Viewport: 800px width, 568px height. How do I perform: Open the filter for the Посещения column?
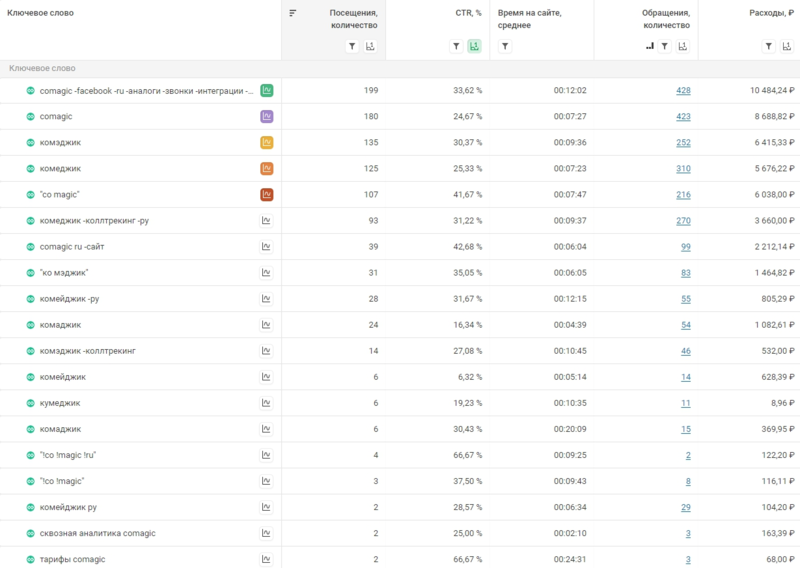click(x=352, y=46)
